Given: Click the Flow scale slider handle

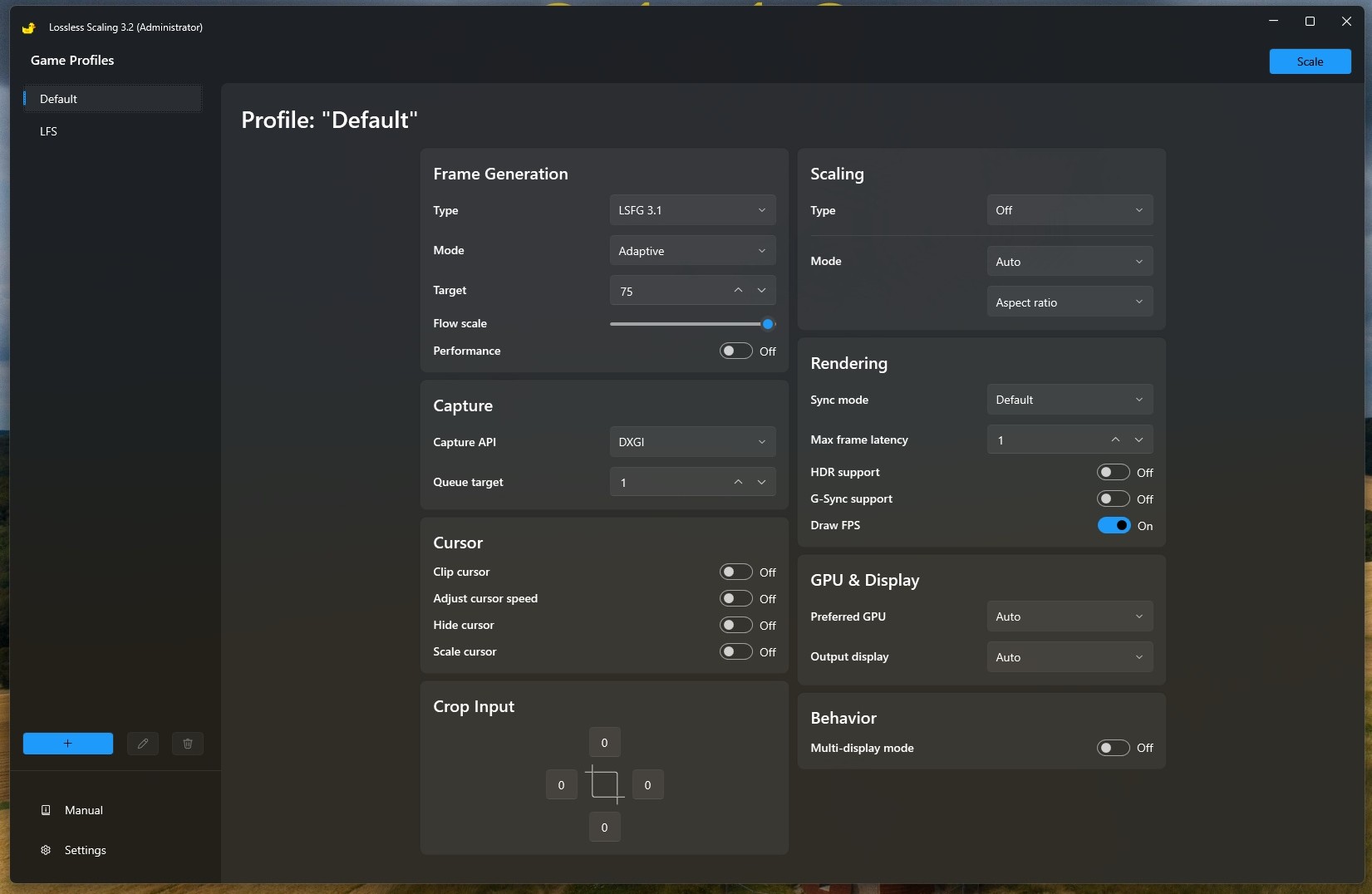Looking at the screenshot, I should 768,324.
